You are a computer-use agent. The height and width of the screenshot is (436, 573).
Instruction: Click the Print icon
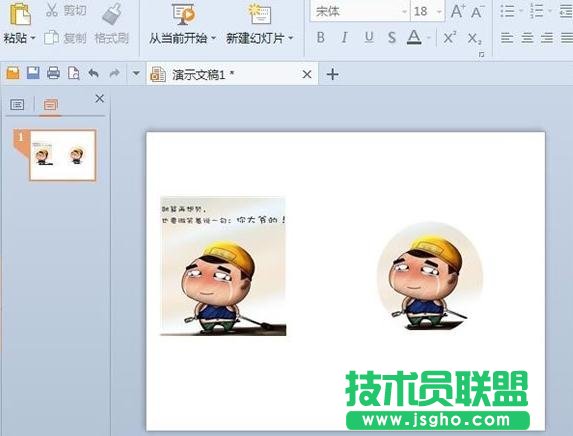pyautogui.click(x=53, y=73)
